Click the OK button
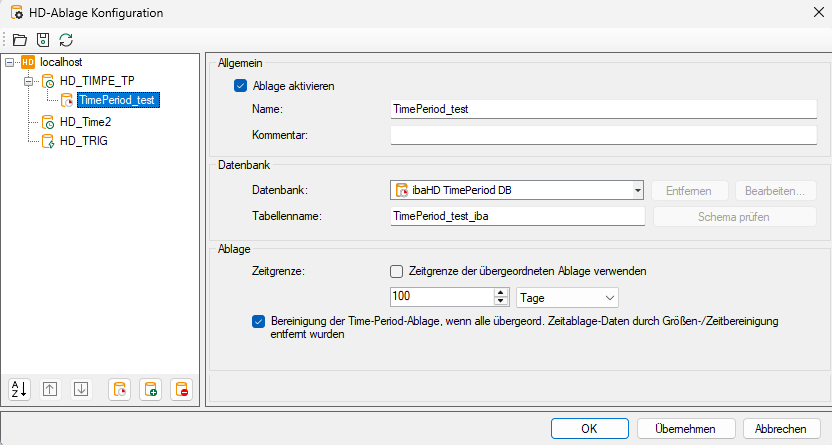 click(589, 428)
